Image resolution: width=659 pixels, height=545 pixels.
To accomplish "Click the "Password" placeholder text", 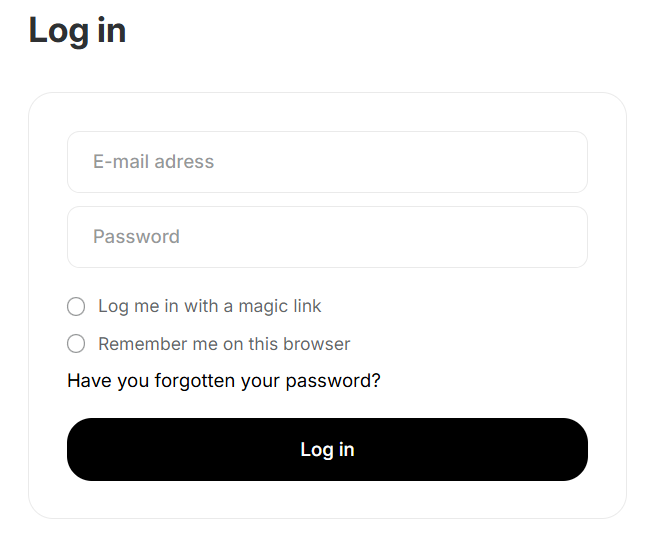I will point(136,237).
